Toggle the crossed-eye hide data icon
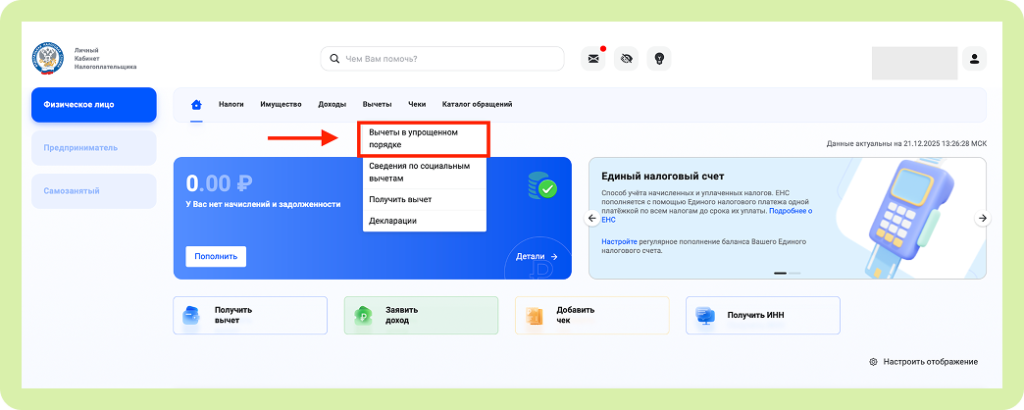Screen dimensions: 1024x410 [626, 59]
